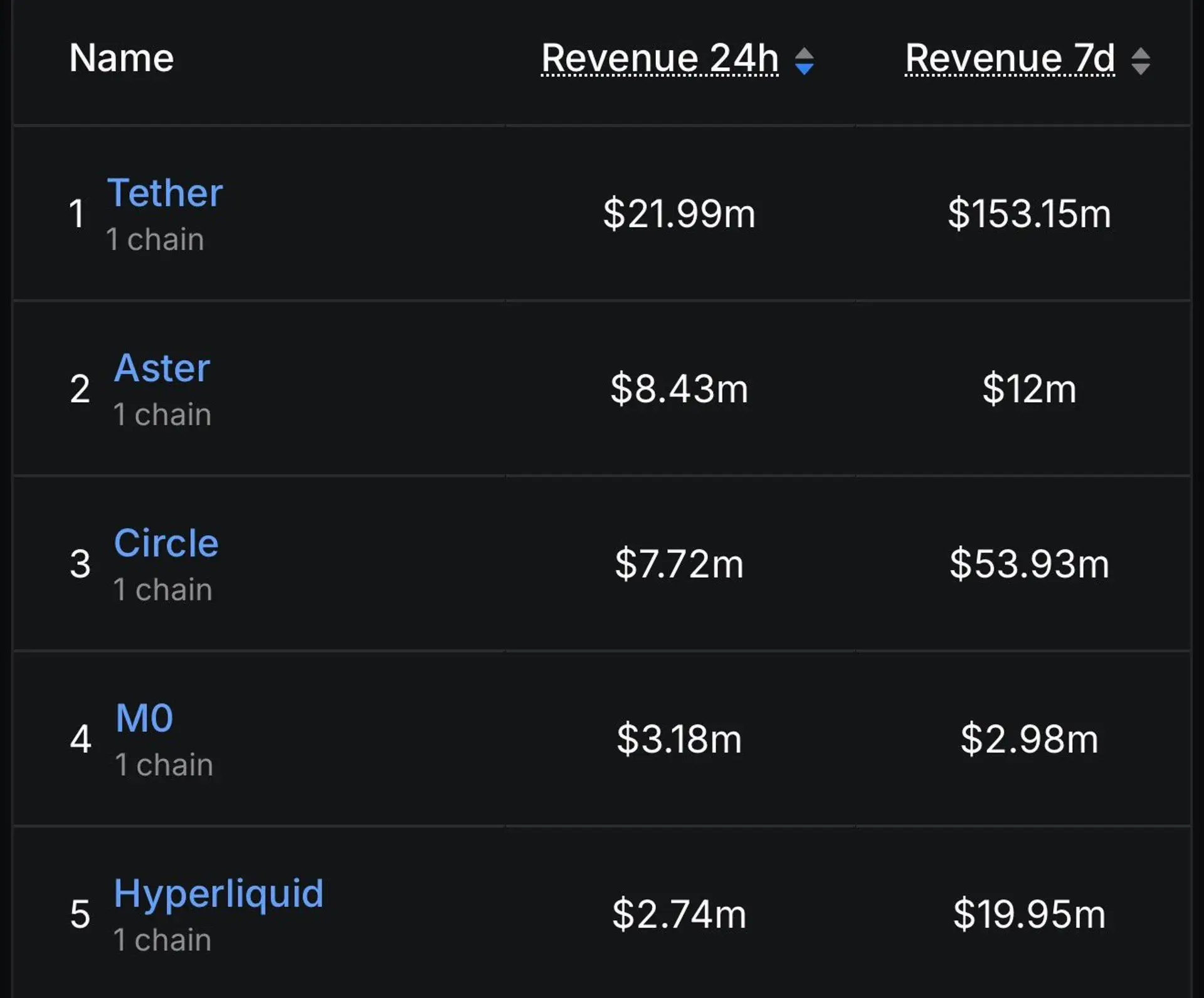The height and width of the screenshot is (998, 1204).
Task: Click Circle's $7.72m 24h revenue value
Action: pos(679,563)
